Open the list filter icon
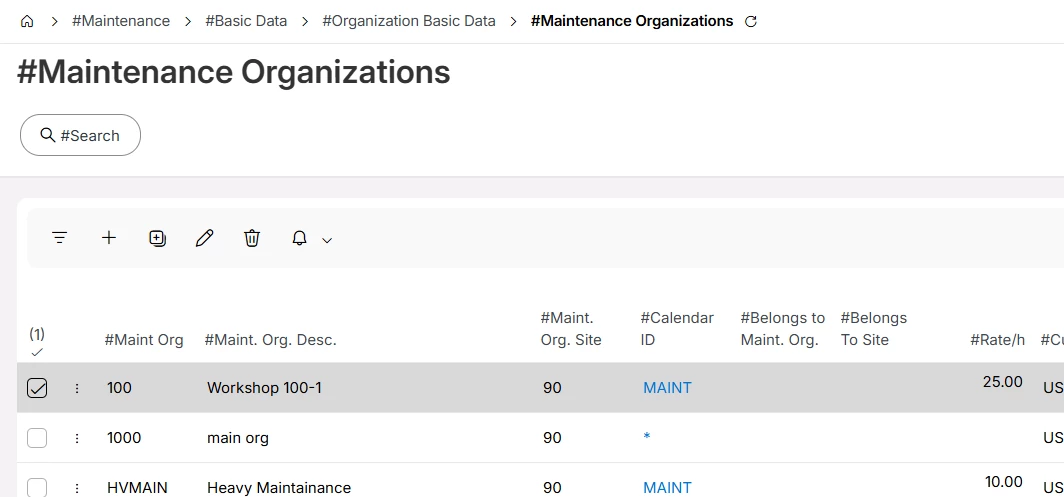The width and height of the screenshot is (1064, 497). coord(60,238)
